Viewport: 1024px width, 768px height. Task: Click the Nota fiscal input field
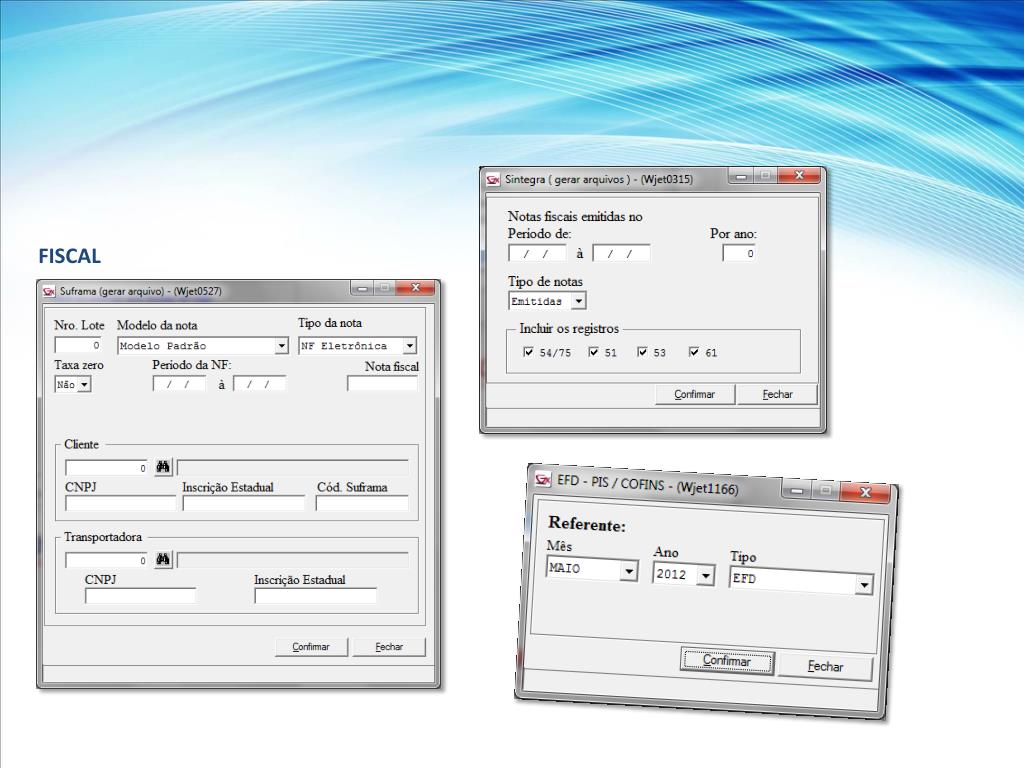coord(383,384)
